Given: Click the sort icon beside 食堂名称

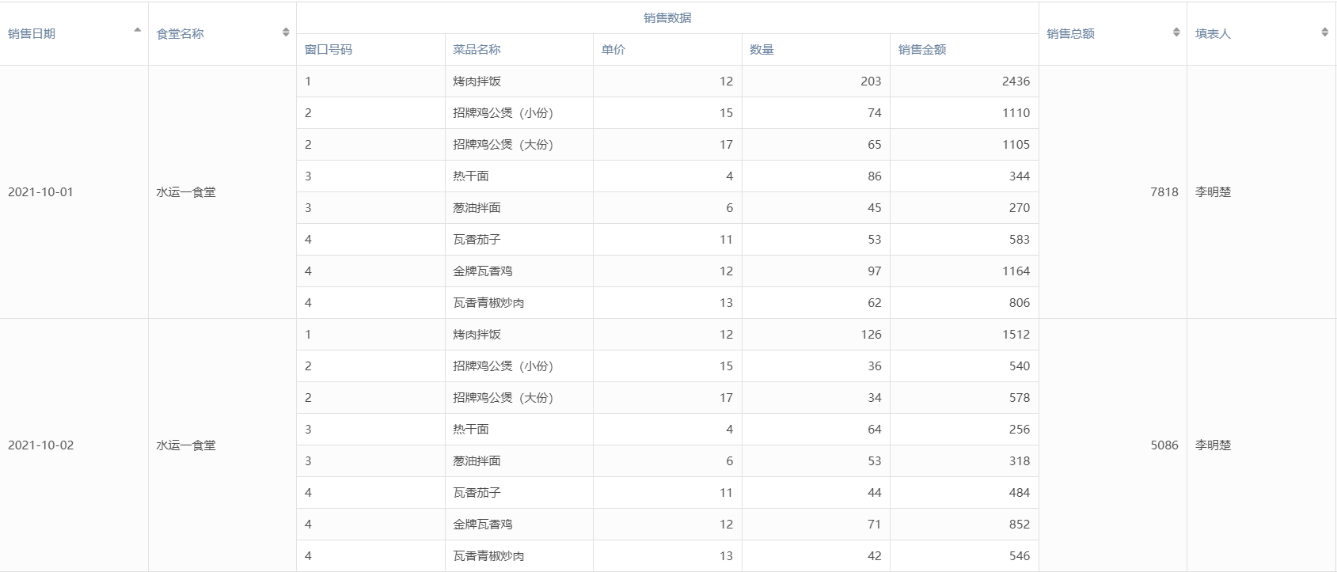Looking at the screenshot, I should (x=286, y=34).
